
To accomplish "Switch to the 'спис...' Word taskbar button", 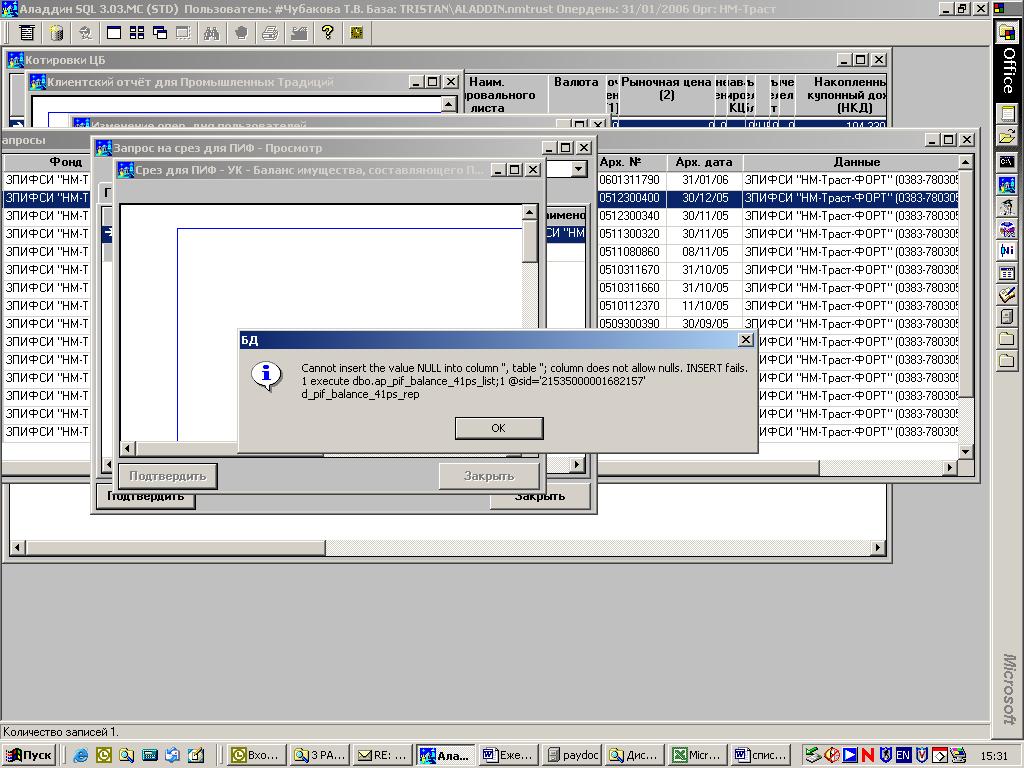I will (760, 756).
